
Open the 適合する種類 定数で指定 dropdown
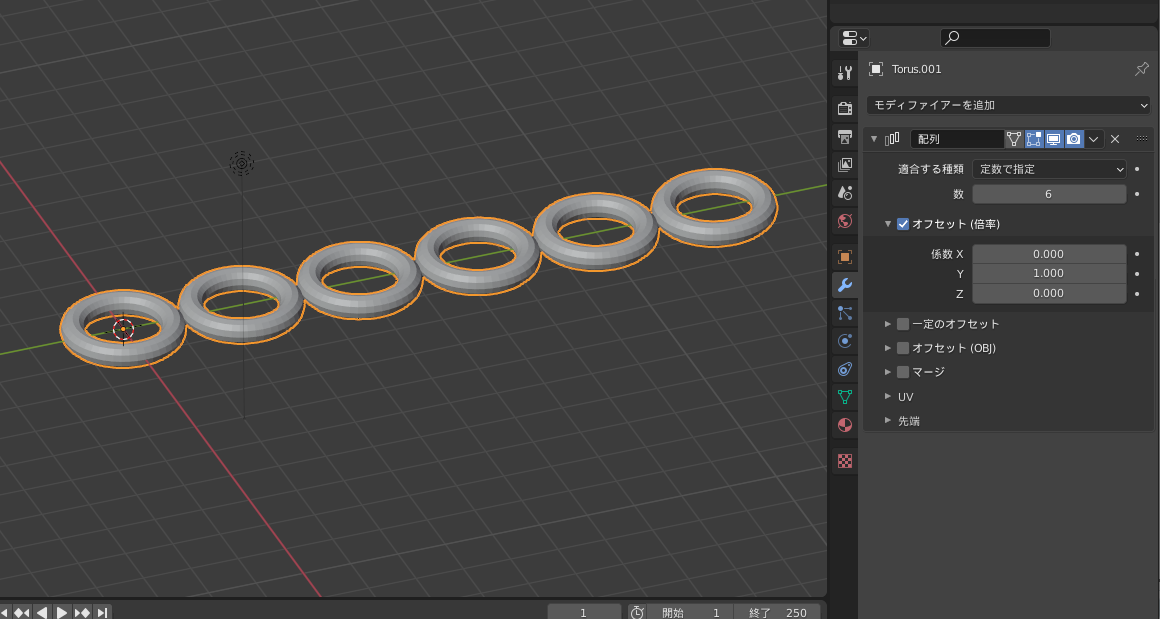[x=1049, y=169]
